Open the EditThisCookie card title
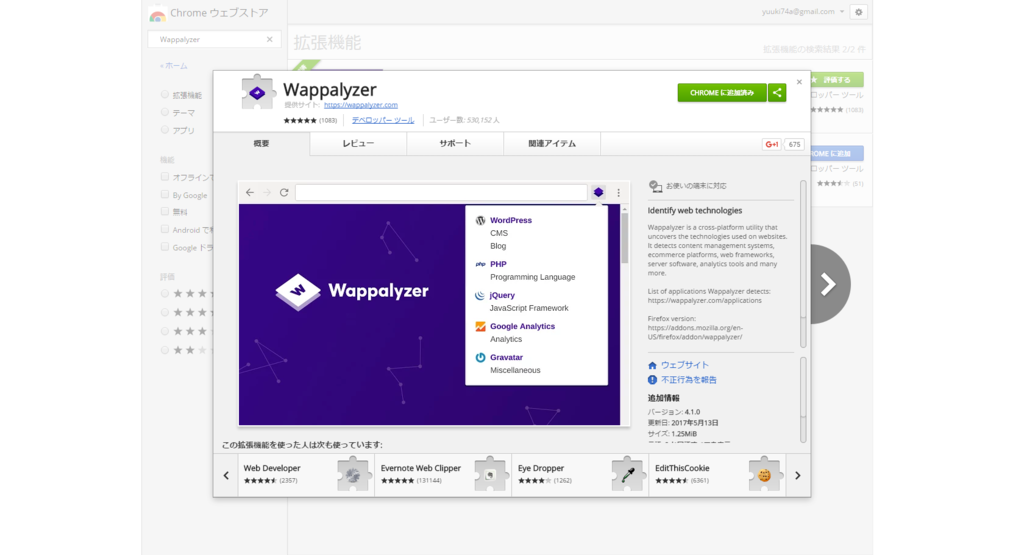The image size is (1024, 555). [x=682, y=468]
